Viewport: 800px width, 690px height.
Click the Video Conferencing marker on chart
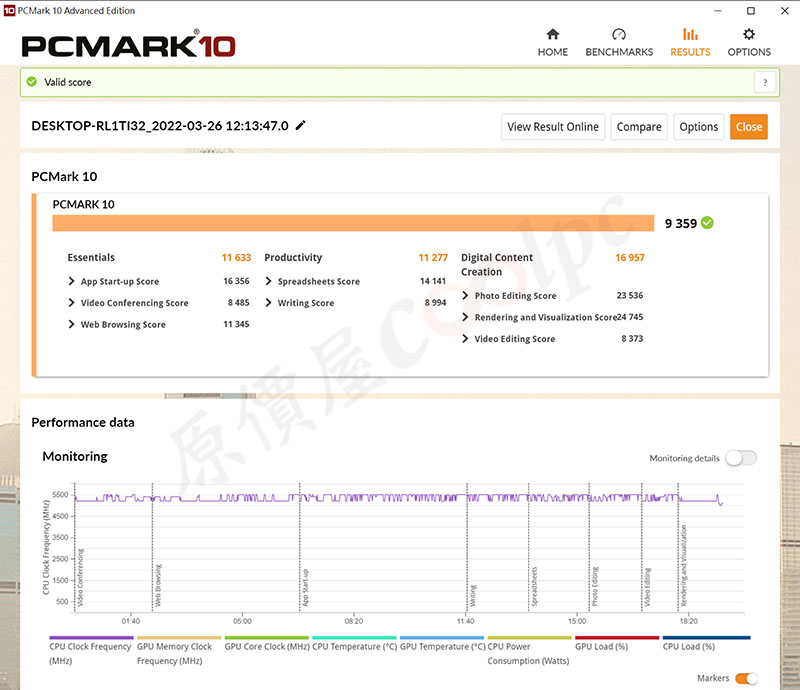tap(80, 577)
